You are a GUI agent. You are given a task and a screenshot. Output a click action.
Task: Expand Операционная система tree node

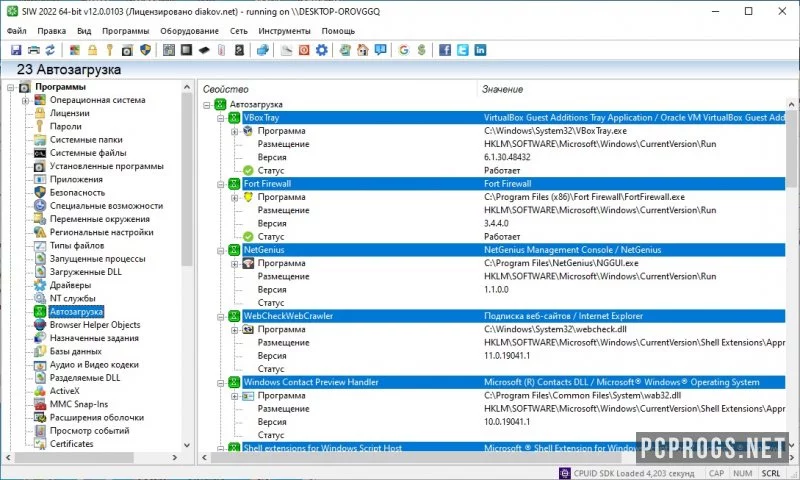click(x=24, y=100)
